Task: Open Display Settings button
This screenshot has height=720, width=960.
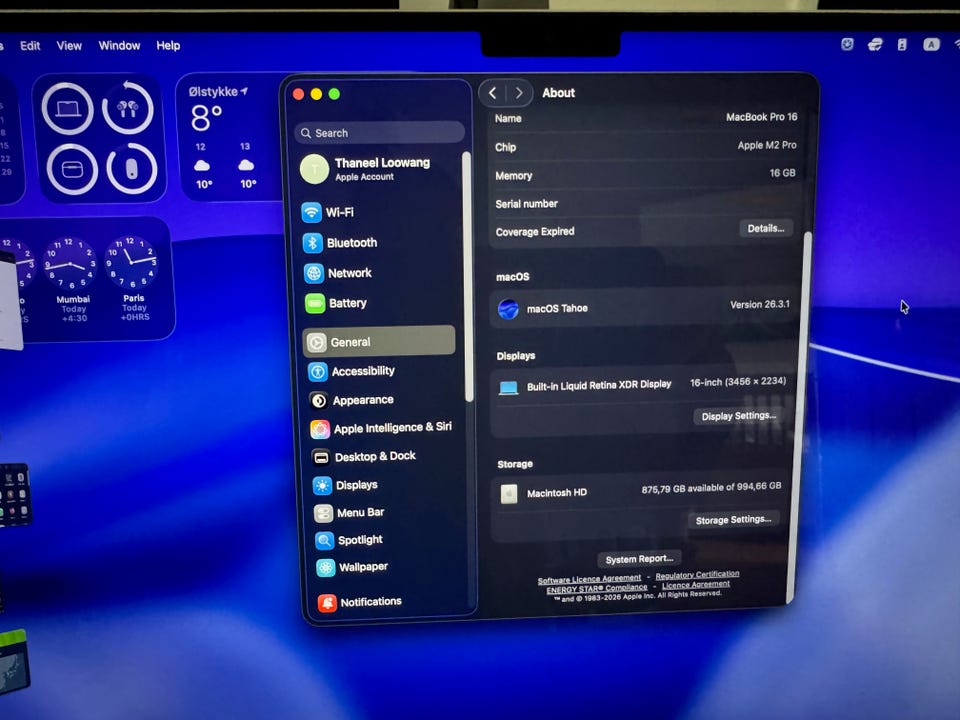Action: click(739, 416)
